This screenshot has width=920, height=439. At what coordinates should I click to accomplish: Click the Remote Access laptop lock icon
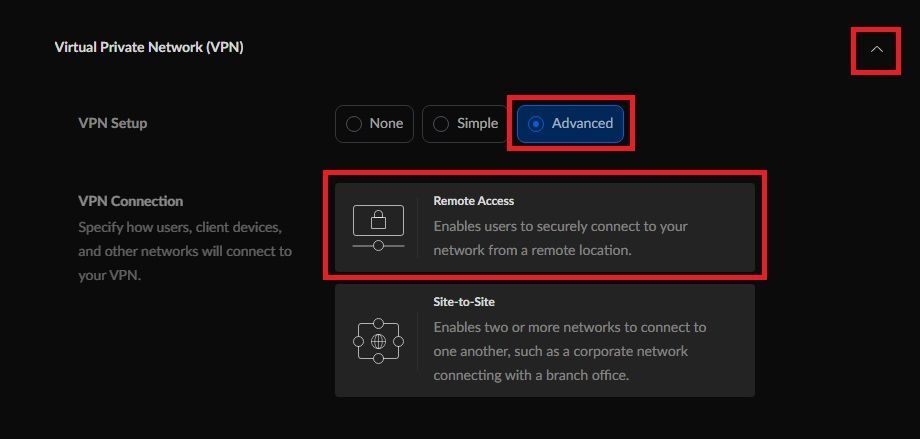coord(378,228)
